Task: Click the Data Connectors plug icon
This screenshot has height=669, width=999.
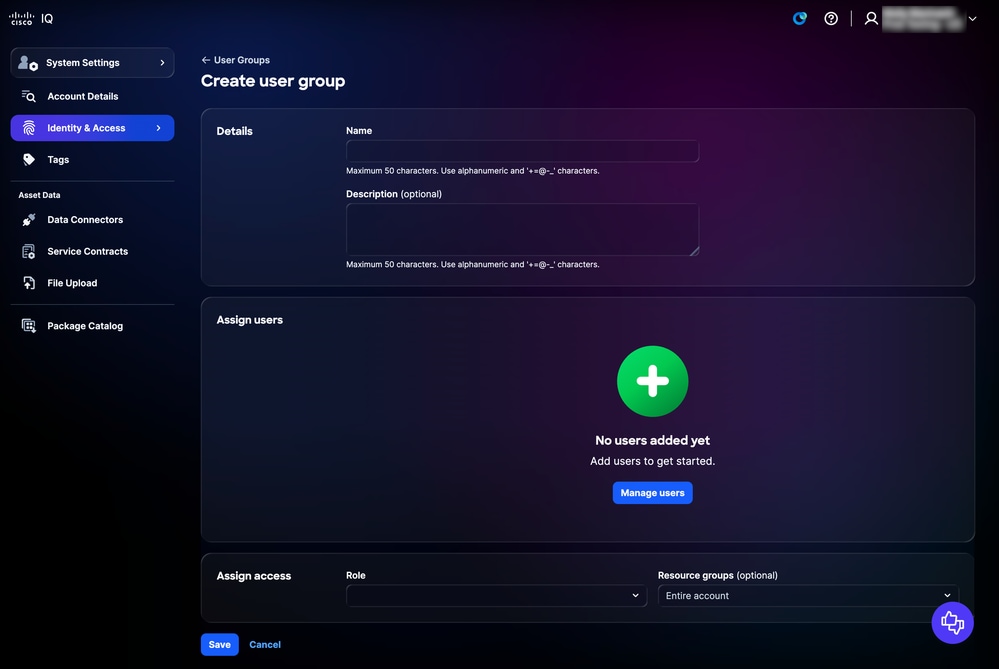Action: (x=29, y=220)
